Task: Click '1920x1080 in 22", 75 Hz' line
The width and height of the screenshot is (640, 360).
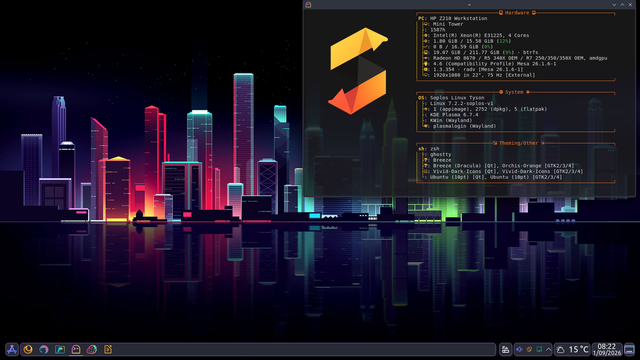Action: pyautogui.click(x=484, y=75)
